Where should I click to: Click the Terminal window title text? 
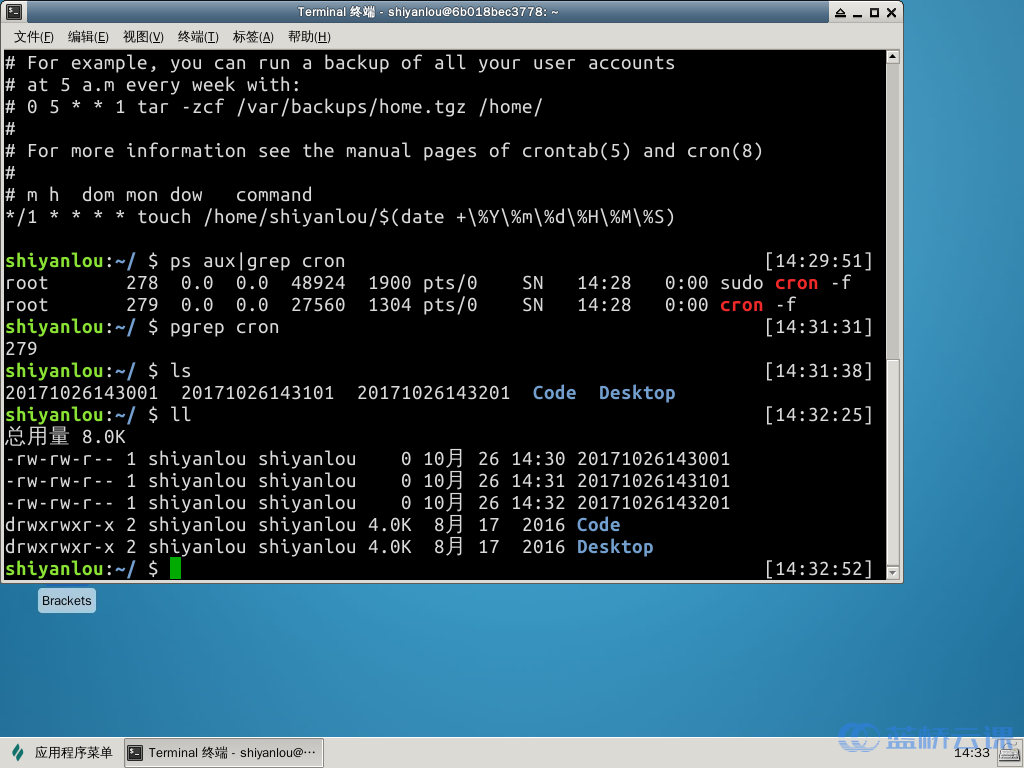point(428,12)
